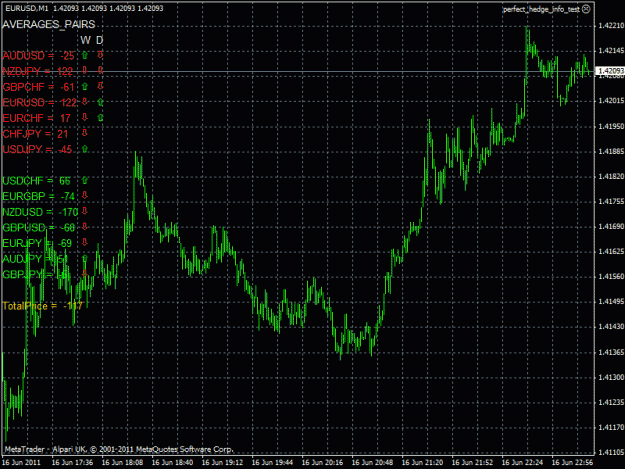Click the CHFJPY red down arrow
The image size is (625, 469).
tap(85, 133)
